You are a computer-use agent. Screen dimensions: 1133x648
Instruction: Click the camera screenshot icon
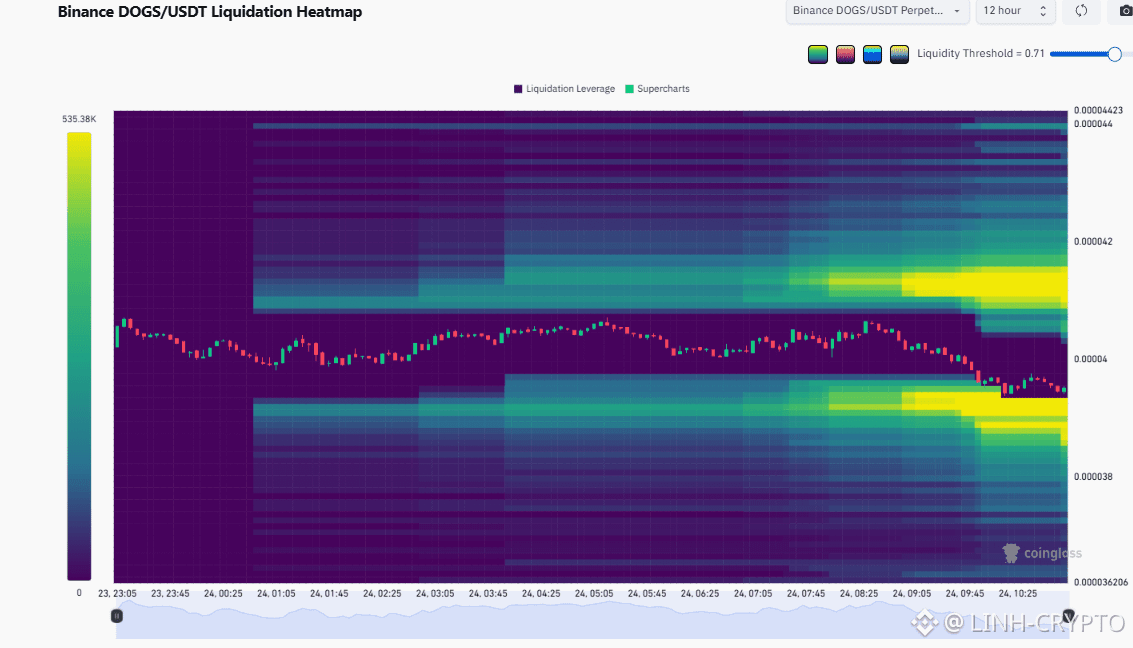pos(1125,11)
